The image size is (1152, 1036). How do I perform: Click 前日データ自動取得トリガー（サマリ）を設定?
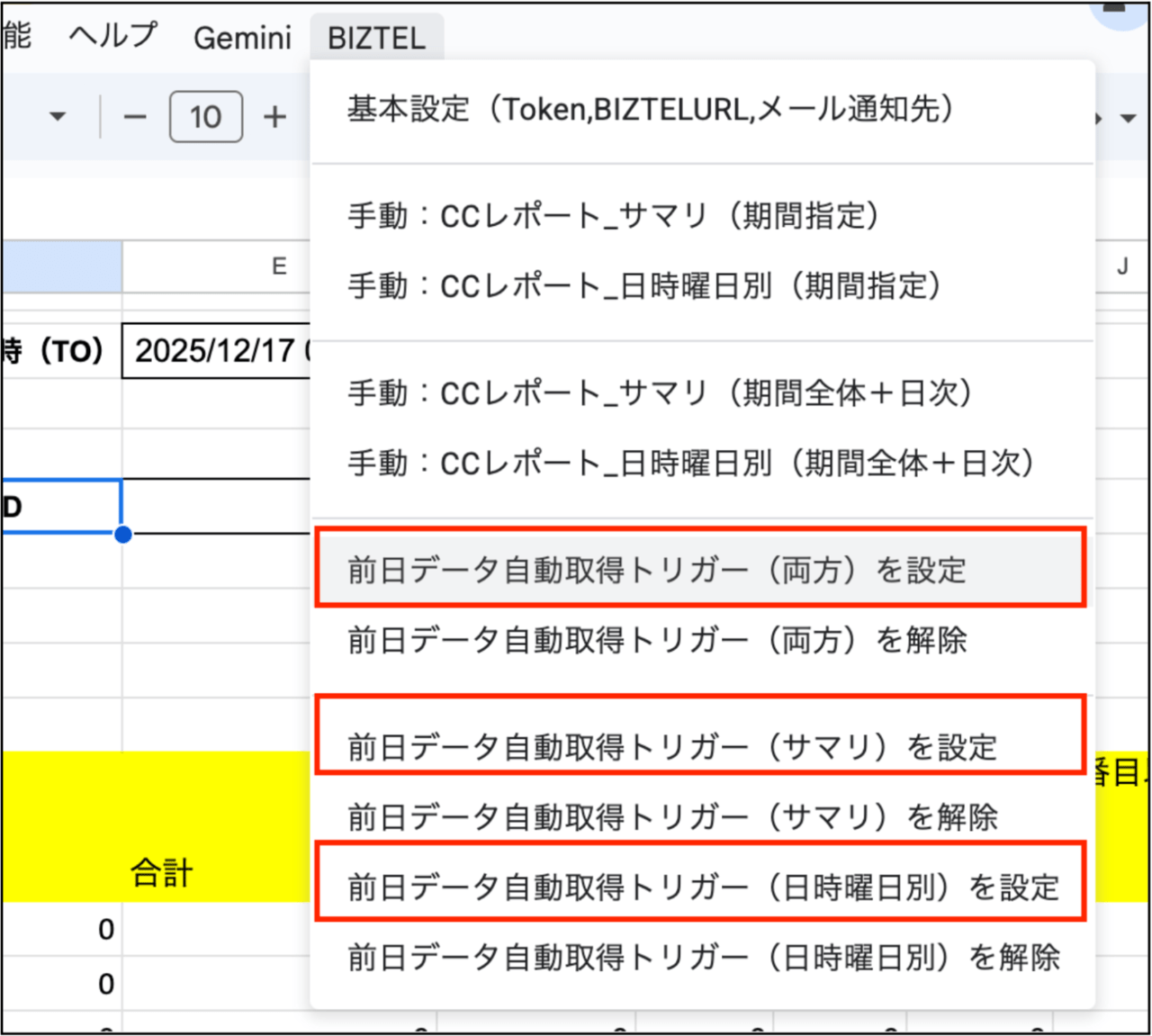pos(672,746)
